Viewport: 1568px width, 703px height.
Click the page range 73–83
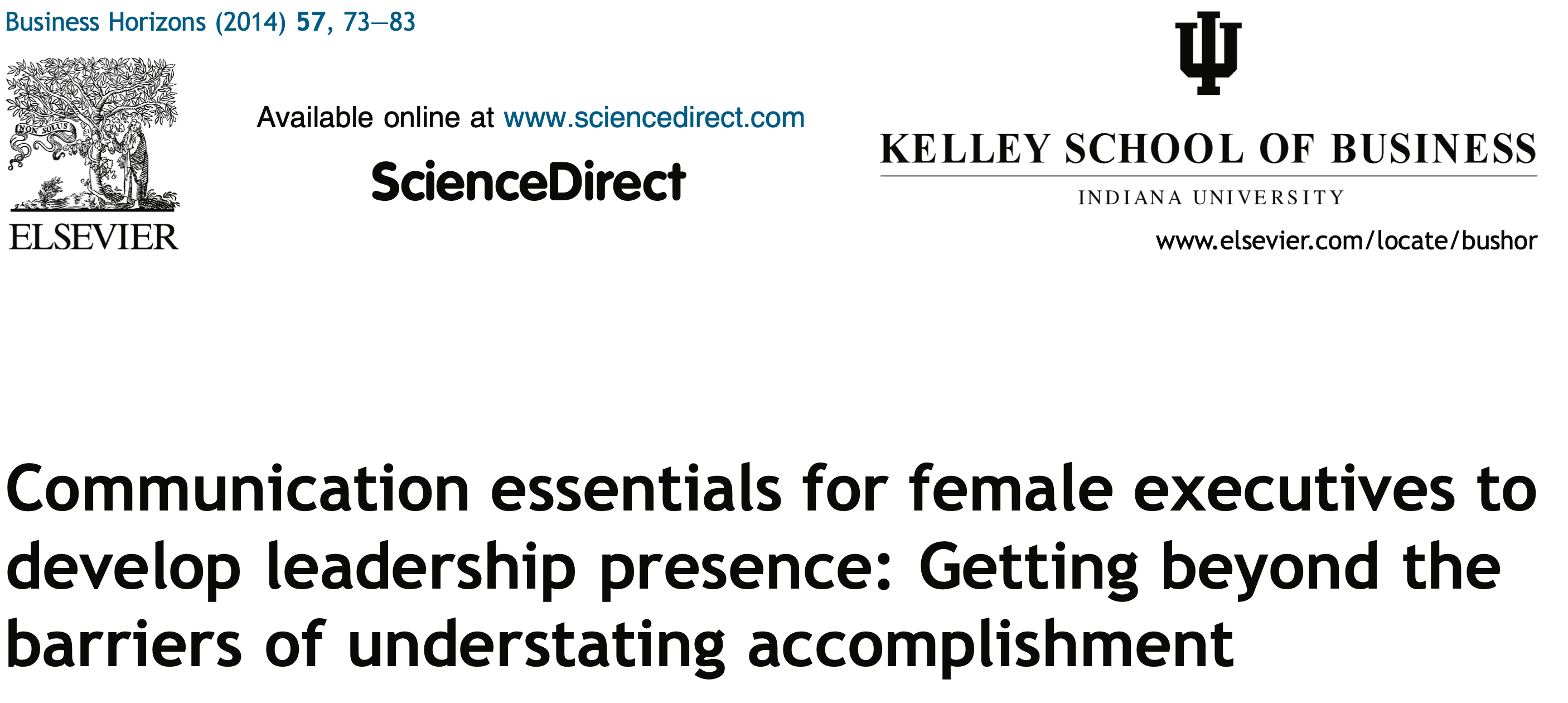pos(379,22)
